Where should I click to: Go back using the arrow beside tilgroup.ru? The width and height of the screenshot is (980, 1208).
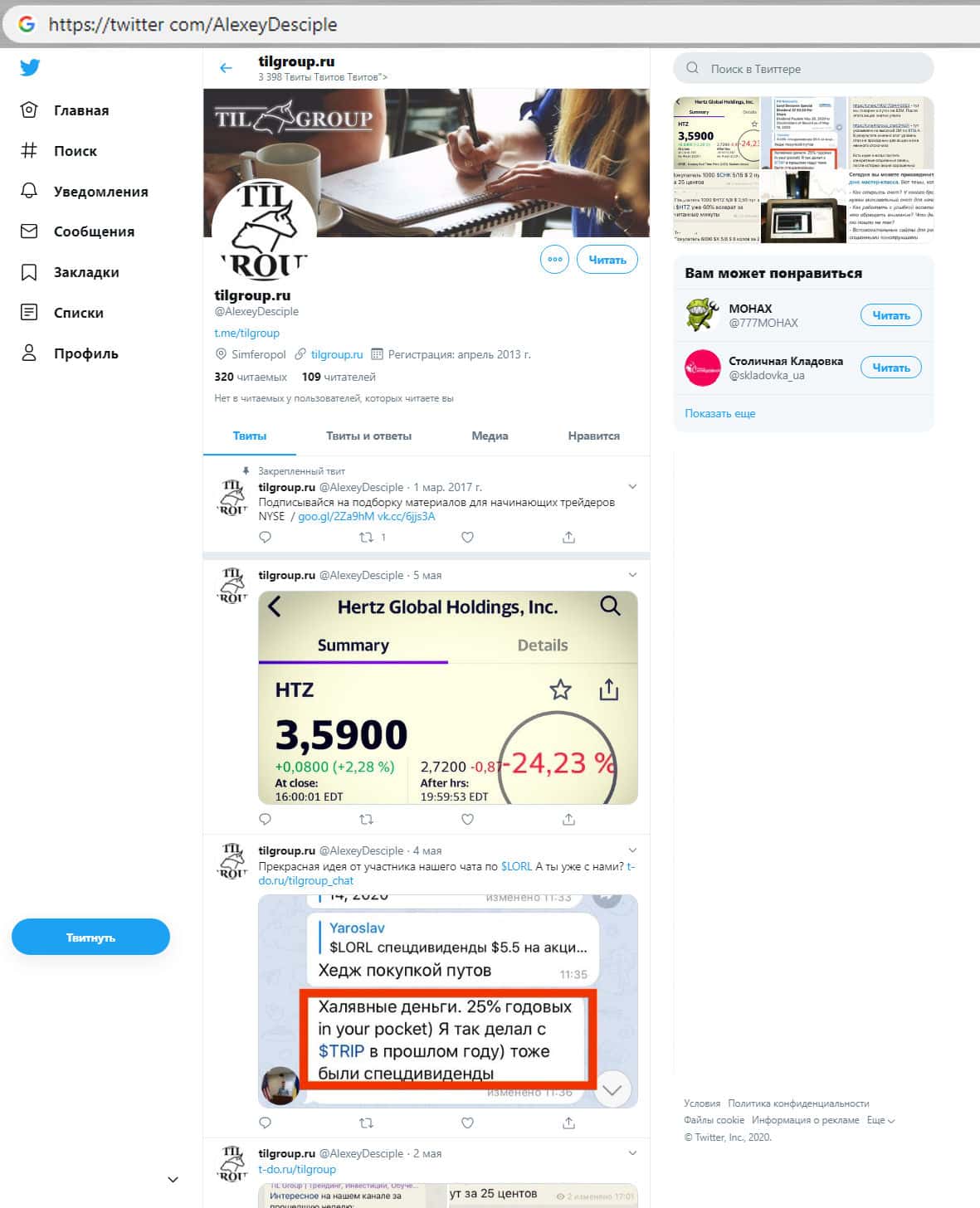point(226,68)
